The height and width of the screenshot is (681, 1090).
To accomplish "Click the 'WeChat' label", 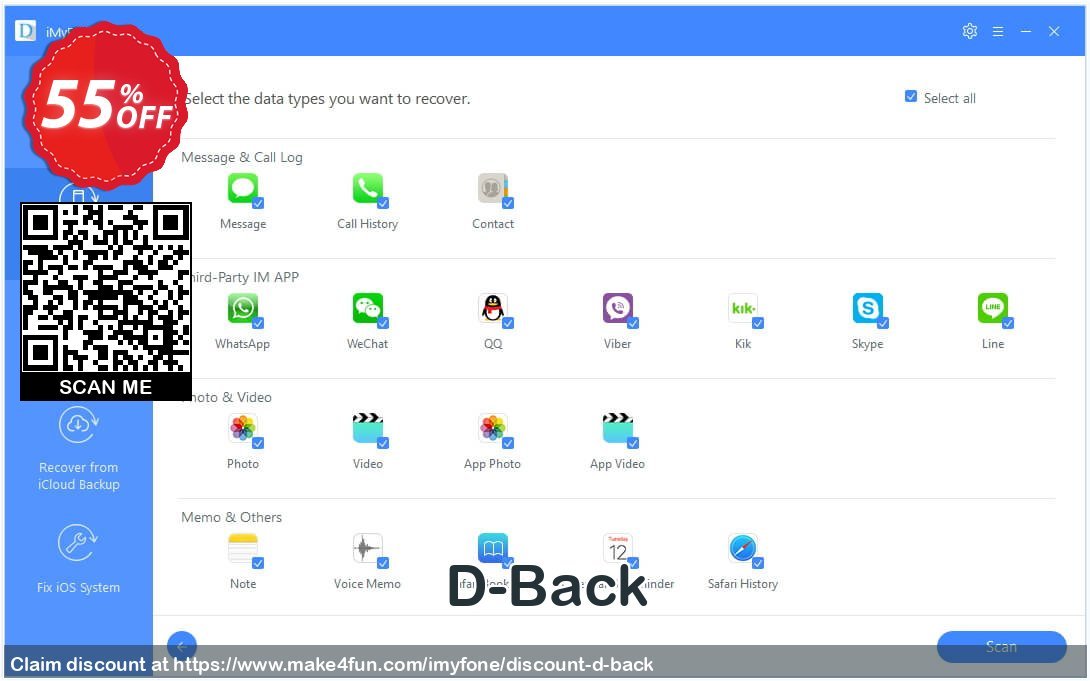I will click(x=368, y=344).
